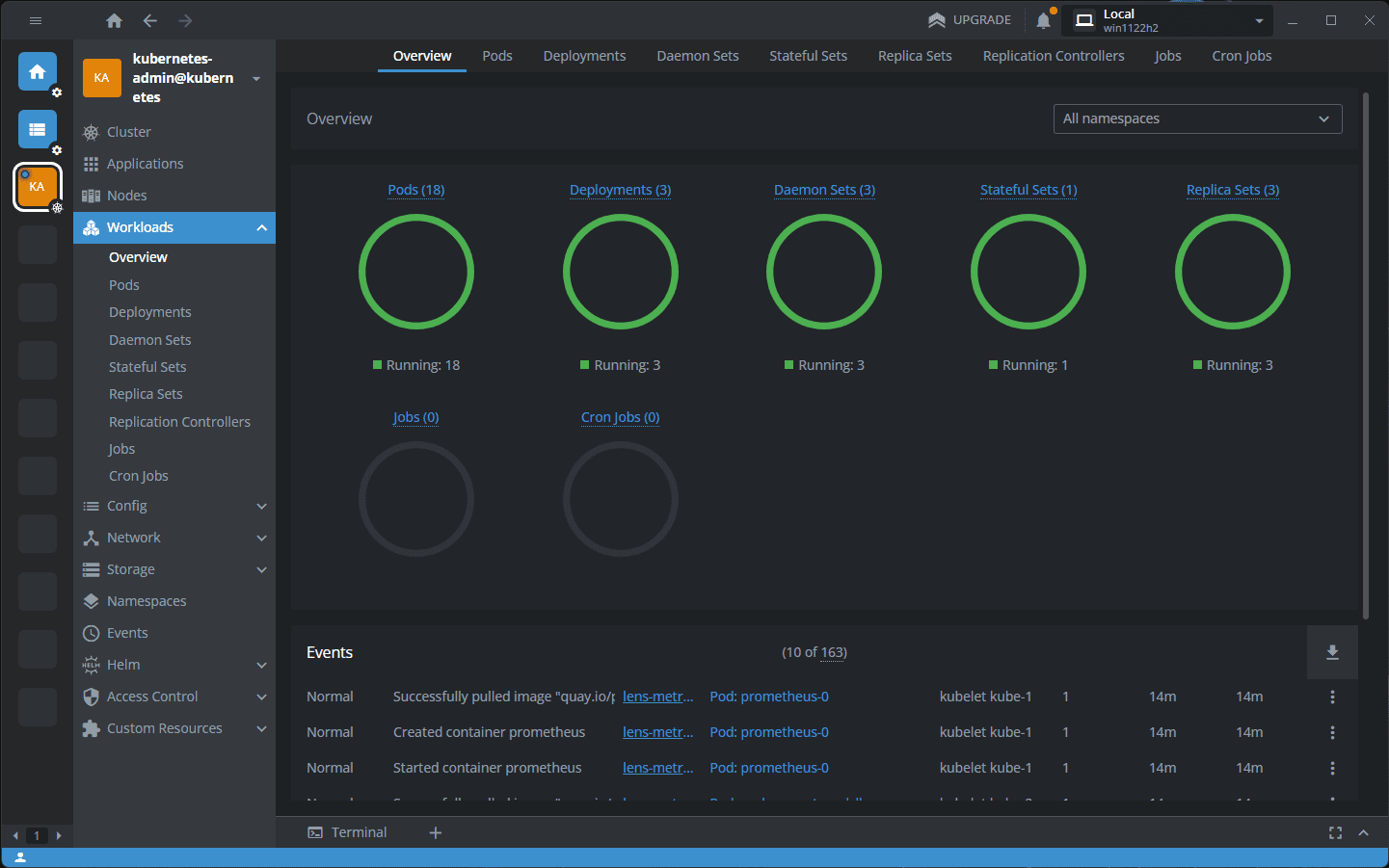1389x868 pixels.
Task: Maximize the terminal panel with fullscreen icon
Action: (x=1335, y=832)
